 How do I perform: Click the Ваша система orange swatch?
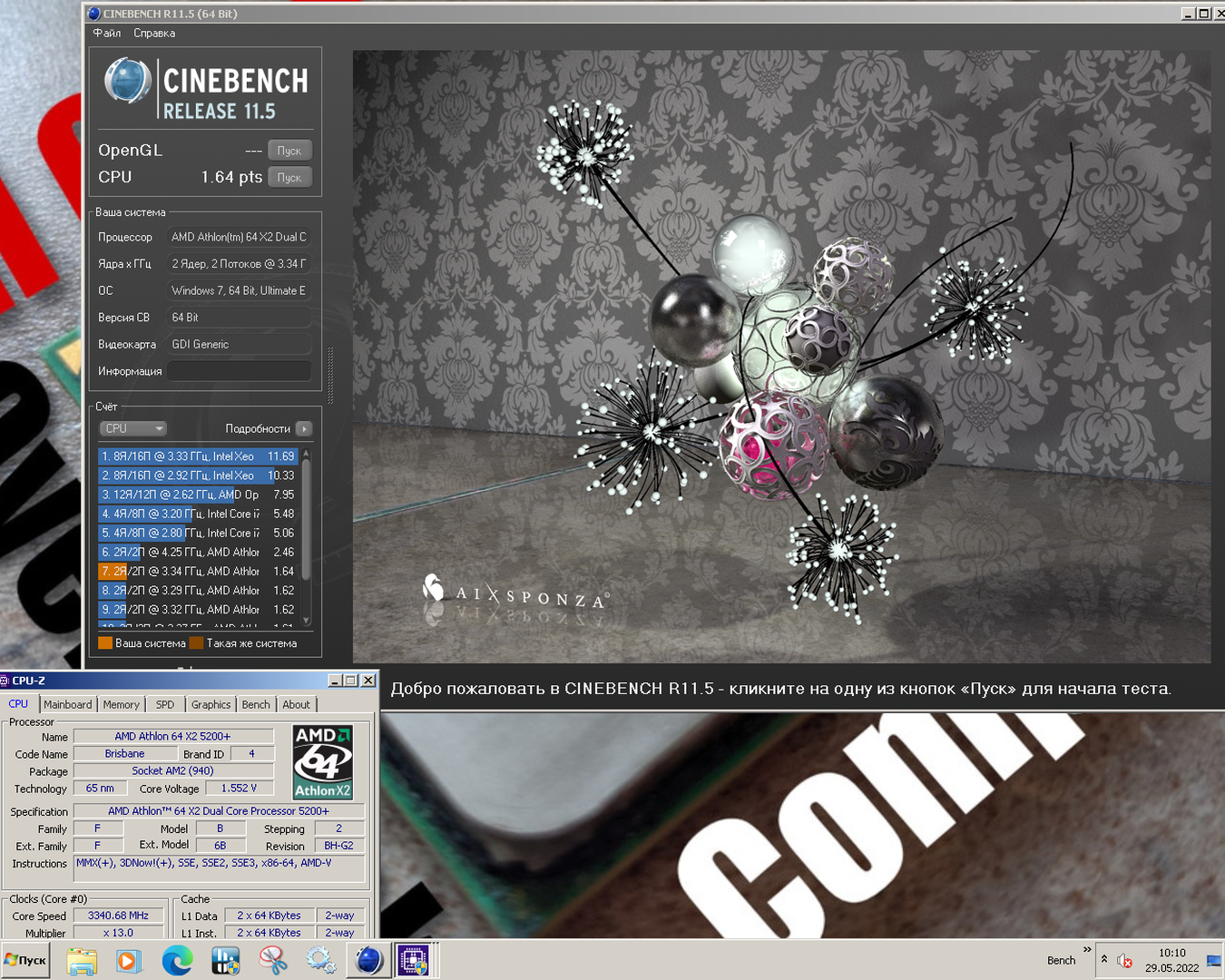click(x=105, y=643)
